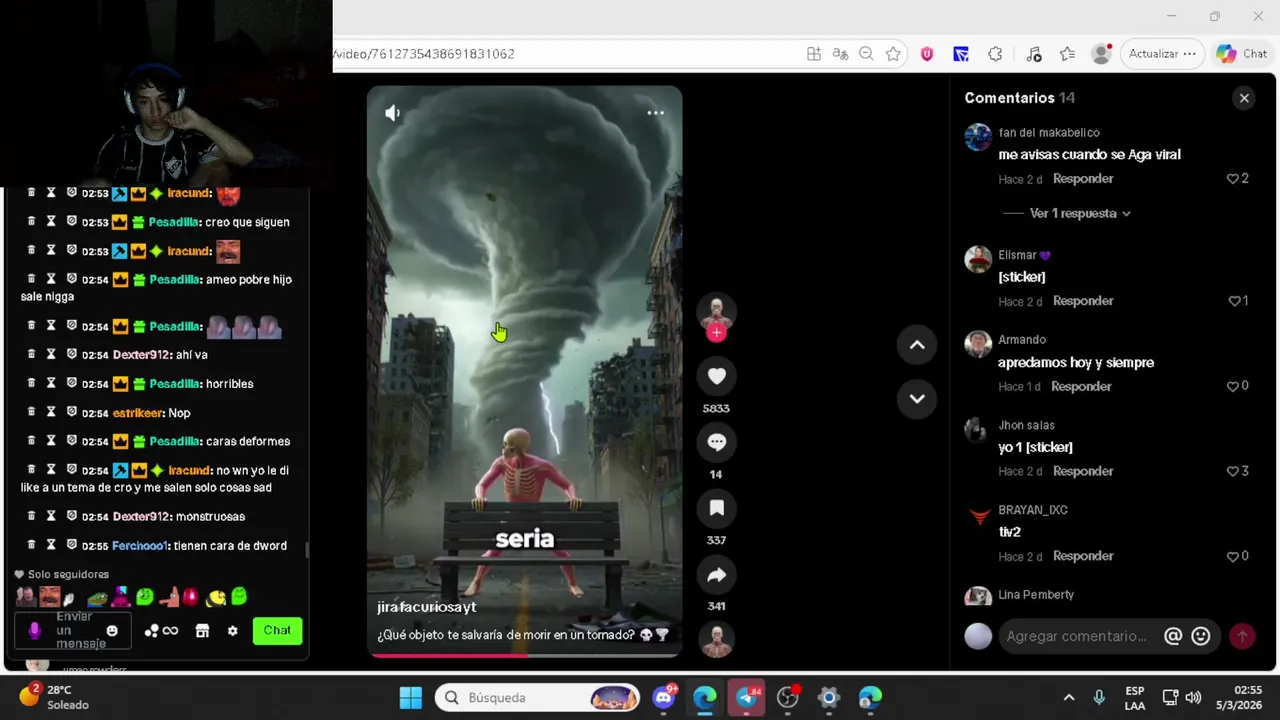1280x720 pixels.
Task: Open weather widget showing 28°C Soleado
Action: 55,697
